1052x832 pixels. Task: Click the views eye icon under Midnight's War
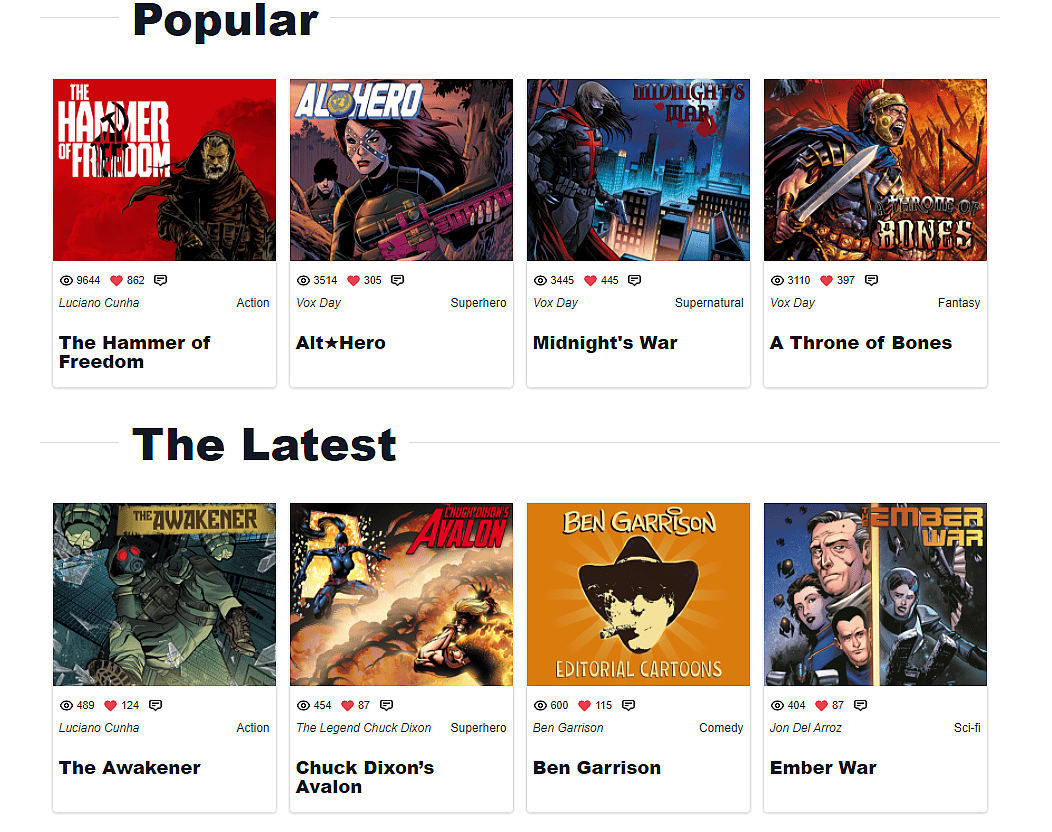540,280
